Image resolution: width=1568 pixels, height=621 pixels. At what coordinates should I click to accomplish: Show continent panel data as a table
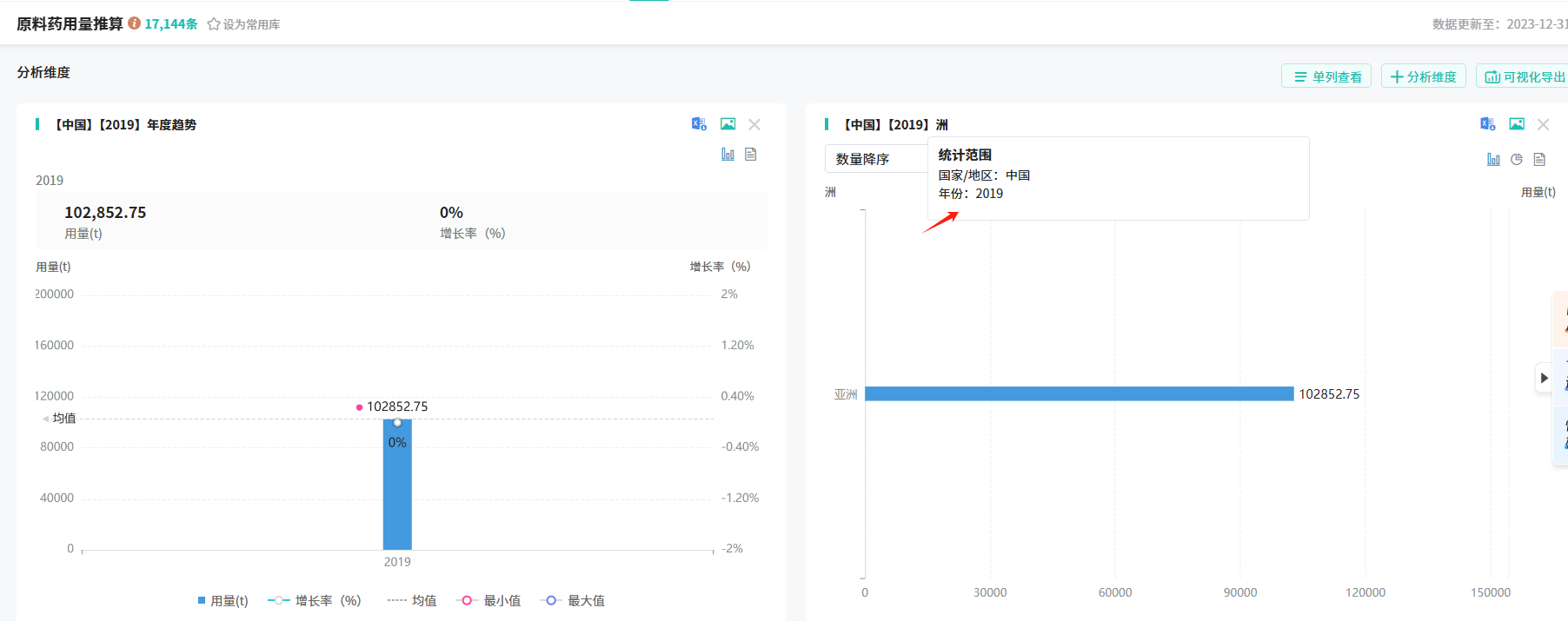(x=1539, y=160)
